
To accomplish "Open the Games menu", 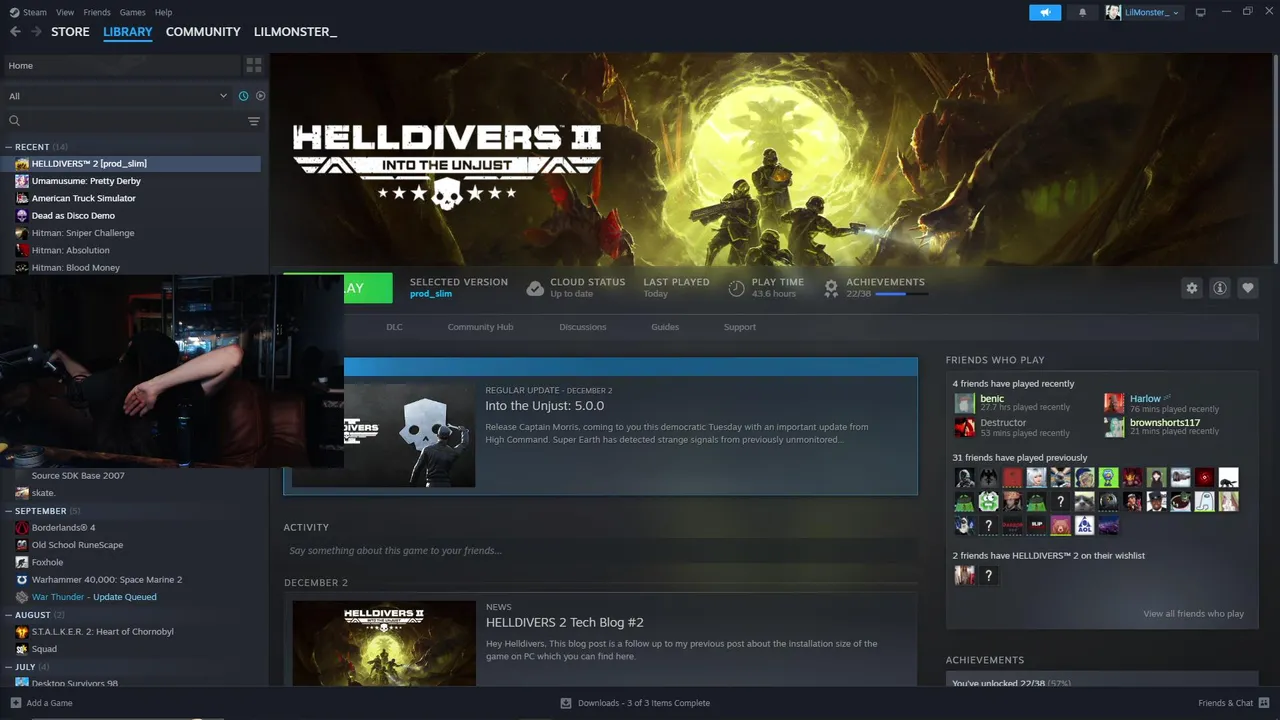I will pos(132,12).
